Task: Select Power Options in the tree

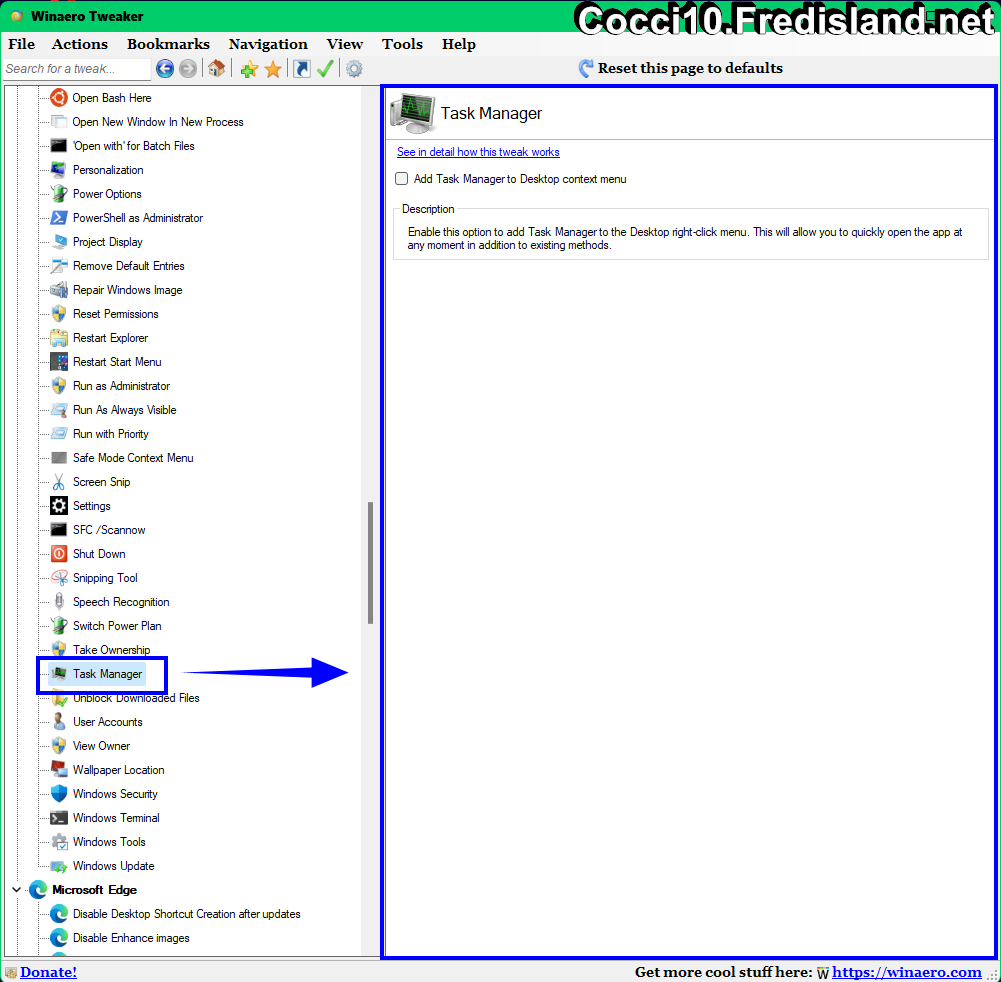Action: tap(107, 194)
